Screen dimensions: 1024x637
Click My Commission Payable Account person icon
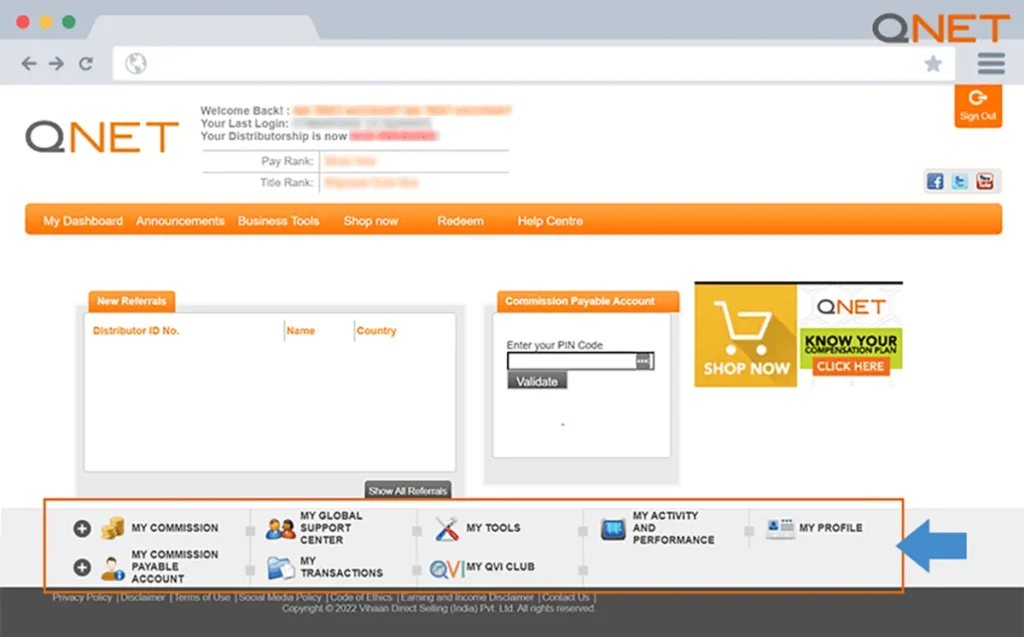click(x=112, y=568)
